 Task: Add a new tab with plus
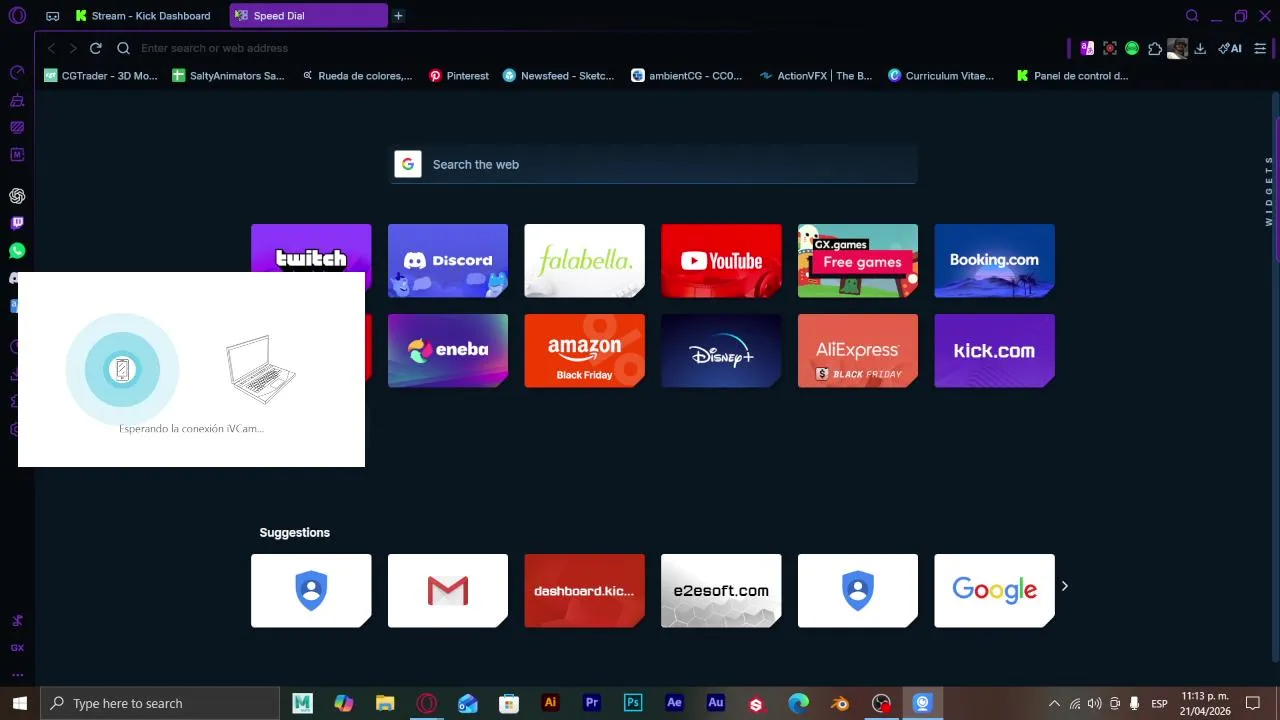[398, 16]
